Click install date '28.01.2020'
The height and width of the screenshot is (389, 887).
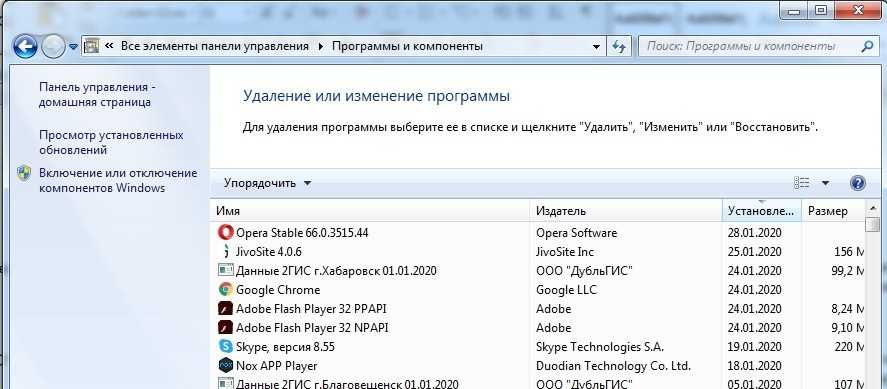[x=755, y=232]
